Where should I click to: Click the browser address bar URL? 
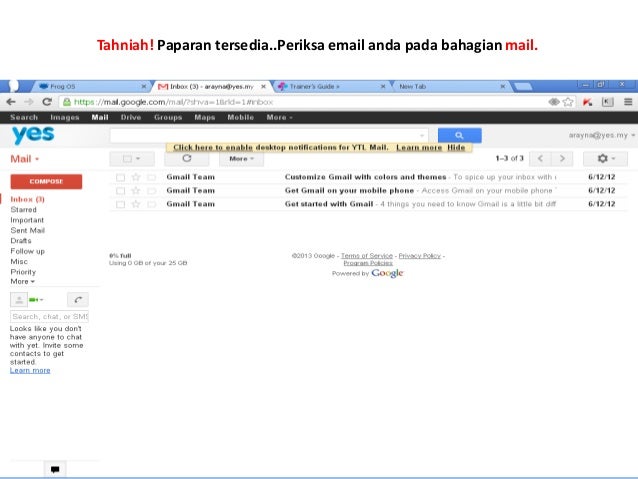pyautogui.click(x=173, y=102)
